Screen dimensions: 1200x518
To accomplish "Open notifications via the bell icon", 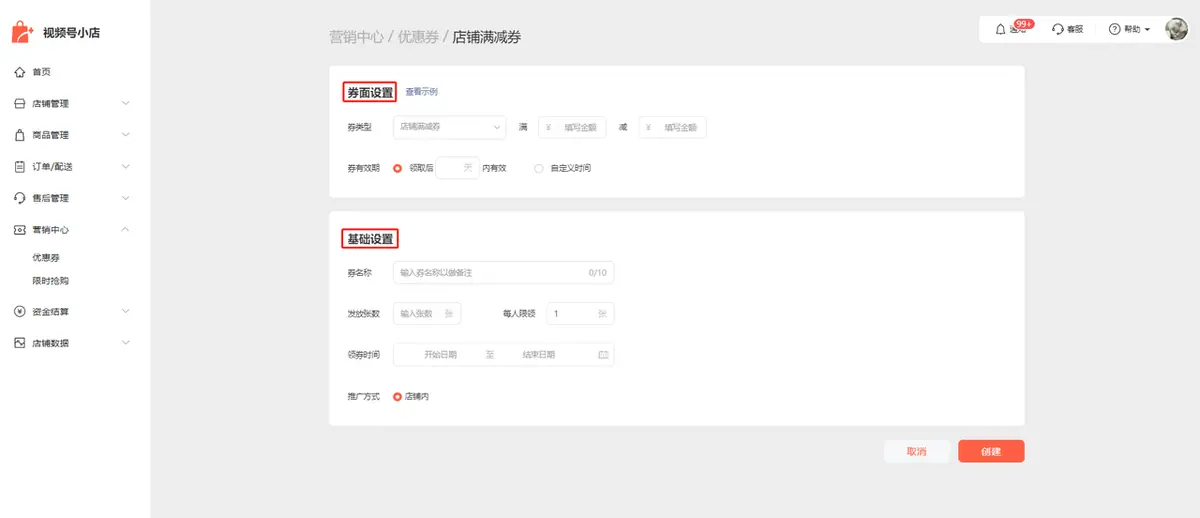I will click(x=1001, y=30).
